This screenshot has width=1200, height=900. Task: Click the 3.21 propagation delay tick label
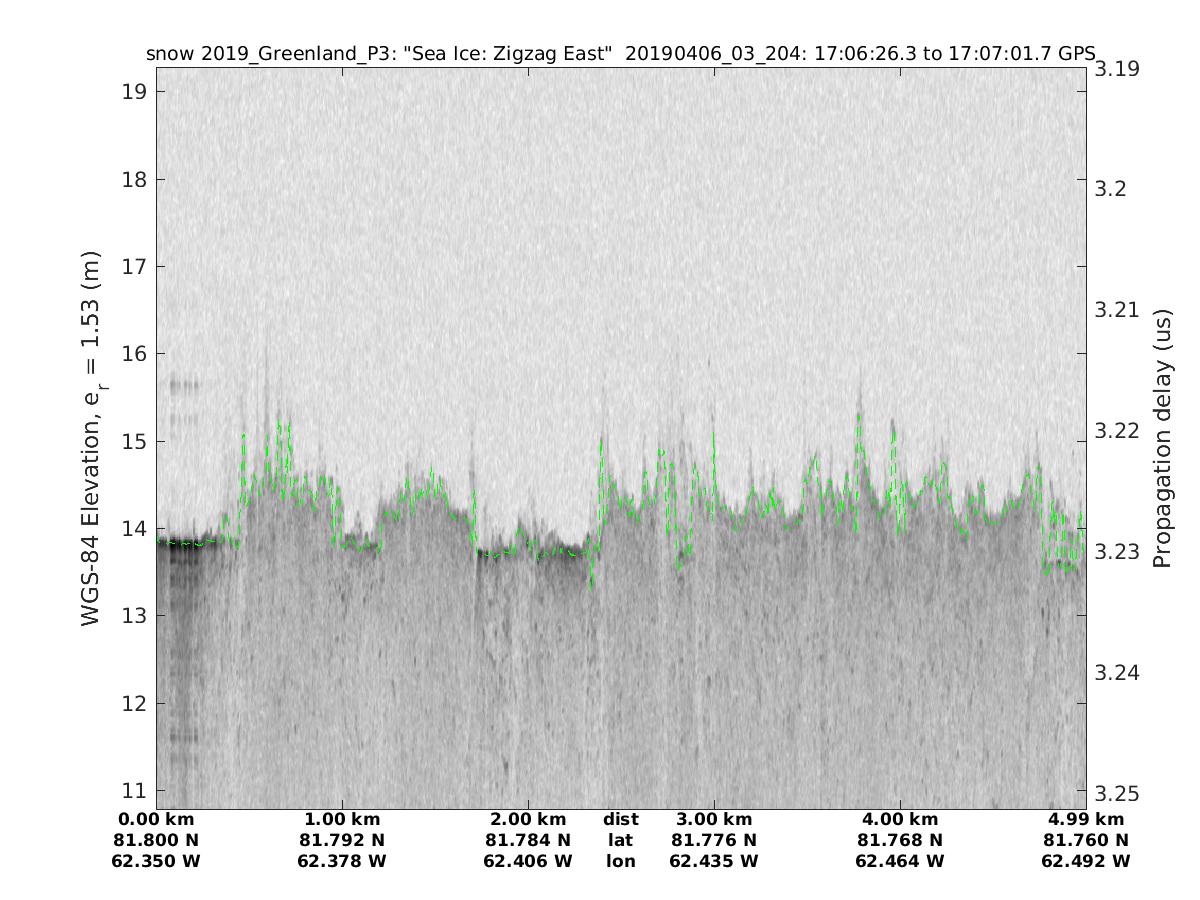click(x=1116, y=310)
